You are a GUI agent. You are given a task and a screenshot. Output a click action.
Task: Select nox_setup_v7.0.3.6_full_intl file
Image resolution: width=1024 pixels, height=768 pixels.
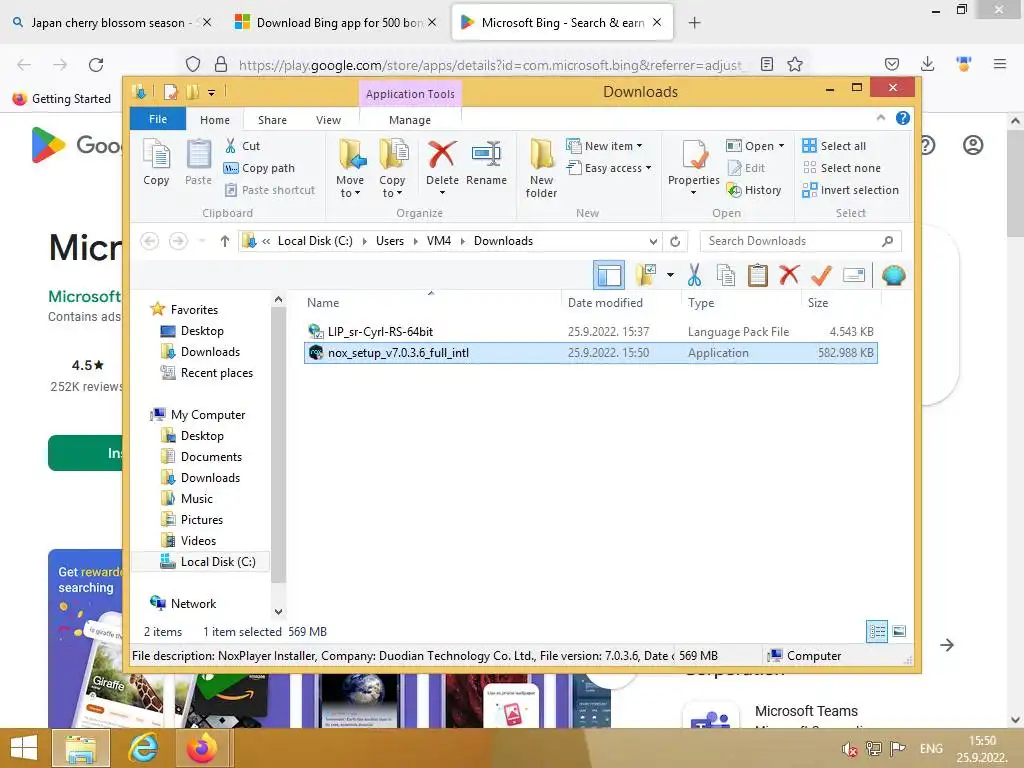(x=590, y=353)
